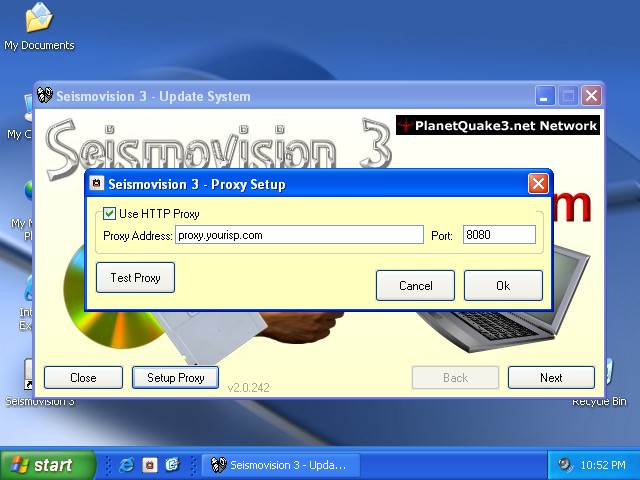640x480 pixels.
Task: Confirm proxy settings with Ok
Action: click(503, 286)
